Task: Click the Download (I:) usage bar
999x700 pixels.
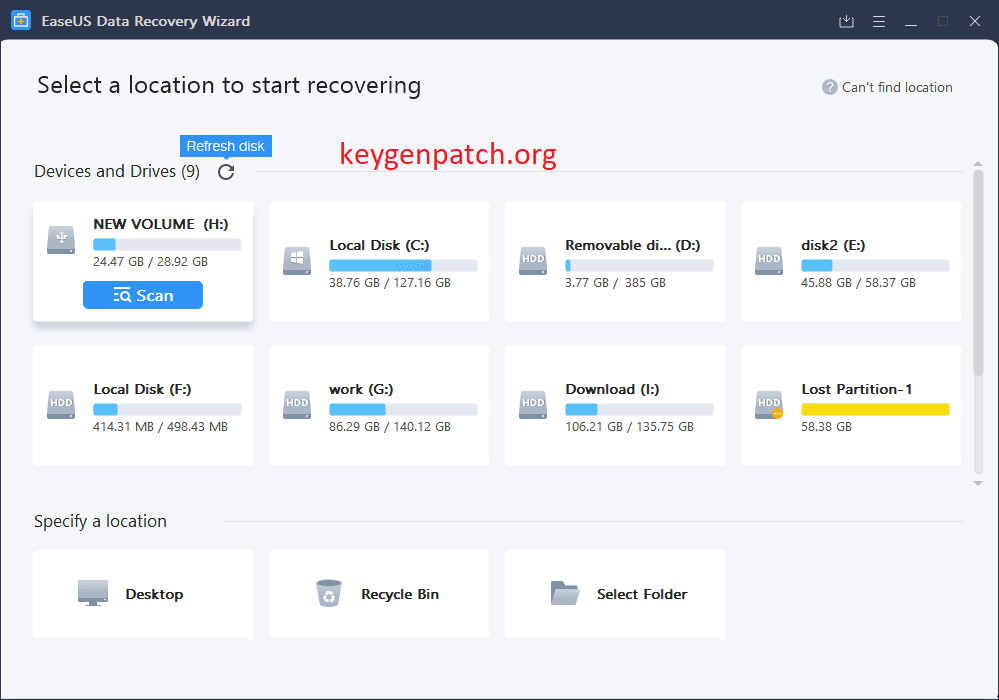Action: point(639,410)
